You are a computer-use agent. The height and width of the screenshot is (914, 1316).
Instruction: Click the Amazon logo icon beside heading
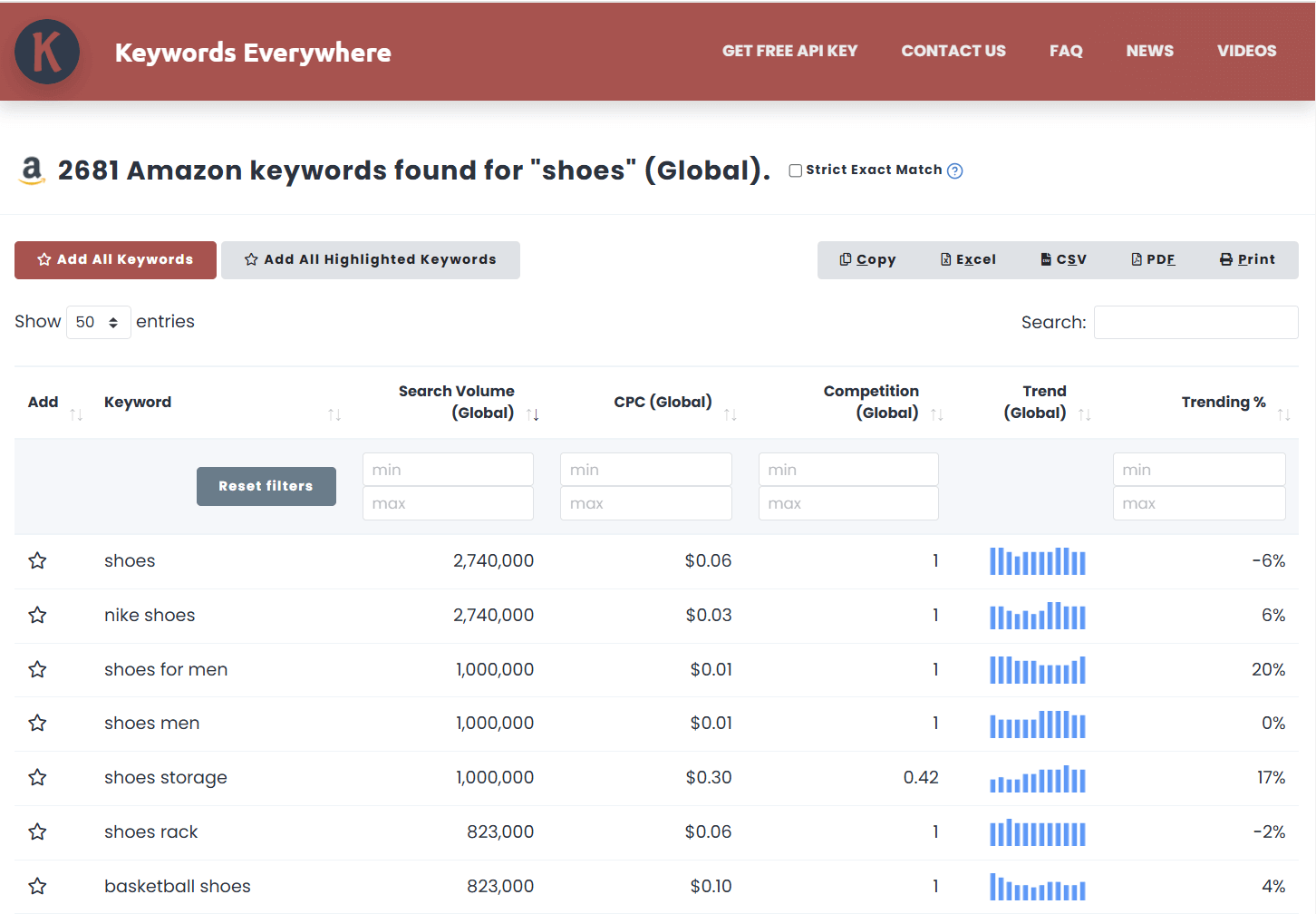(x=32, y=170)
